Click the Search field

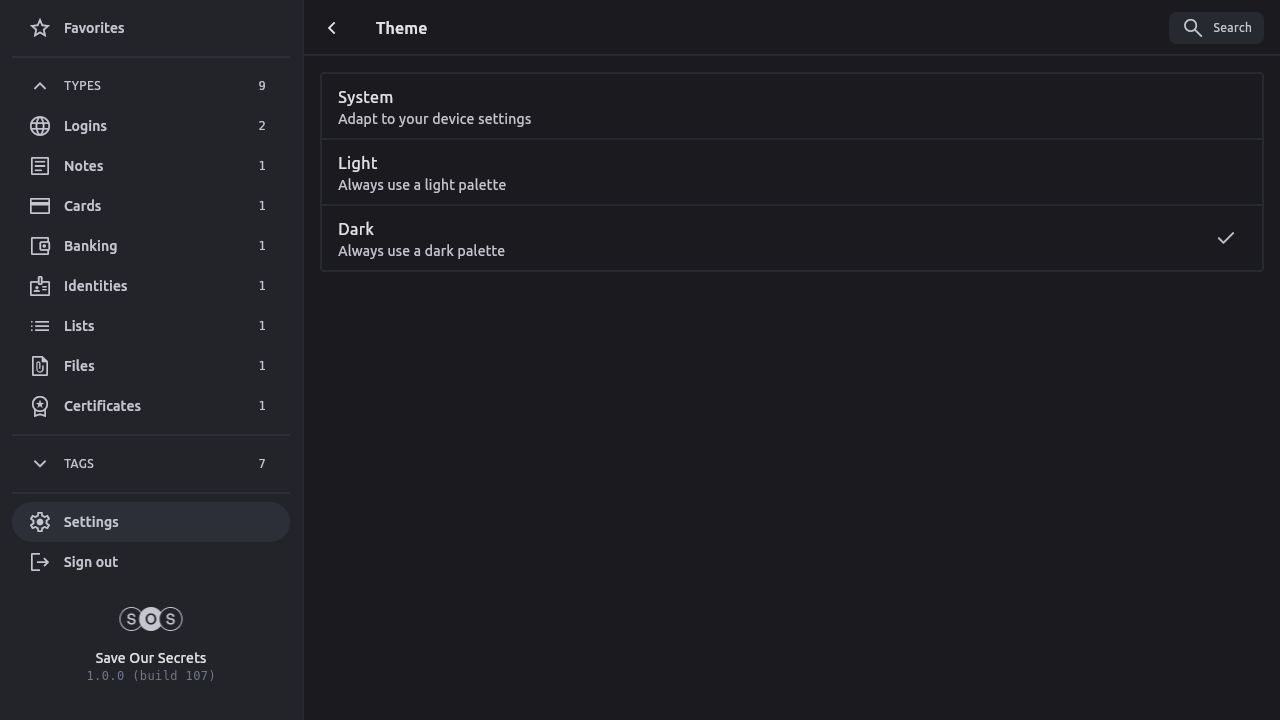(x=1216, y=28)
